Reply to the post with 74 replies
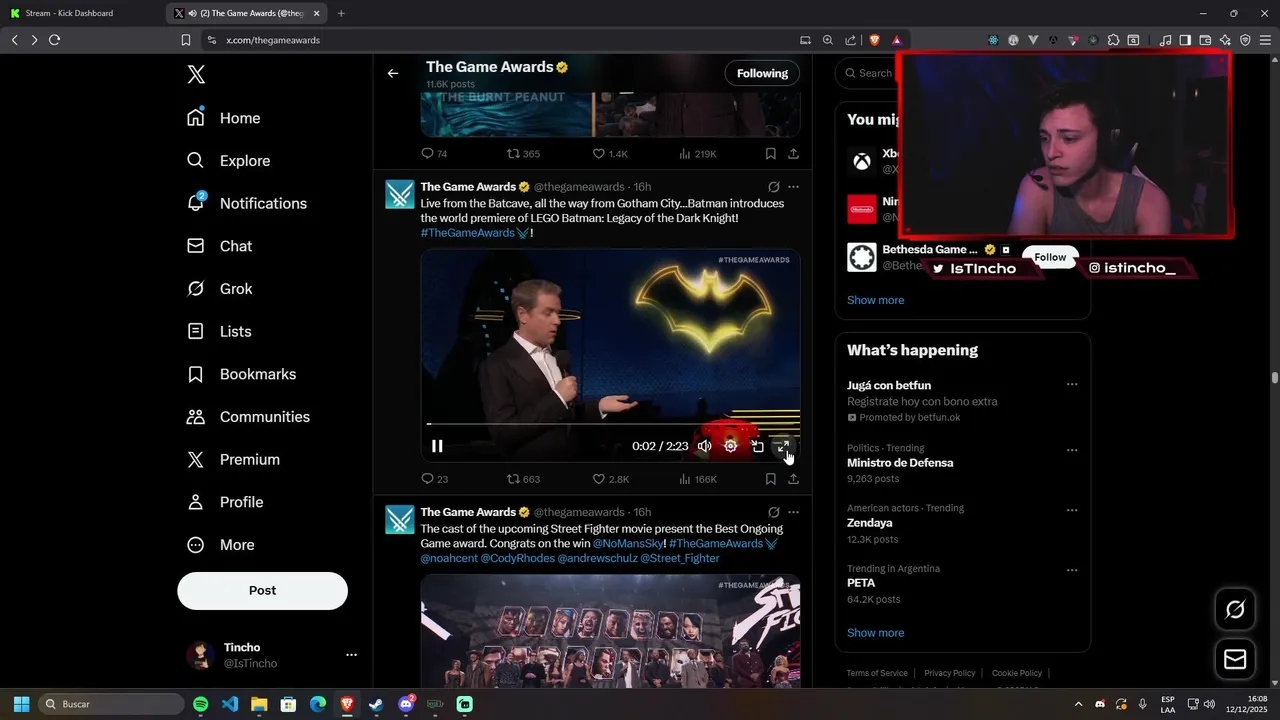This screenshot has width=1280, height=720. (x=434, y=154)
